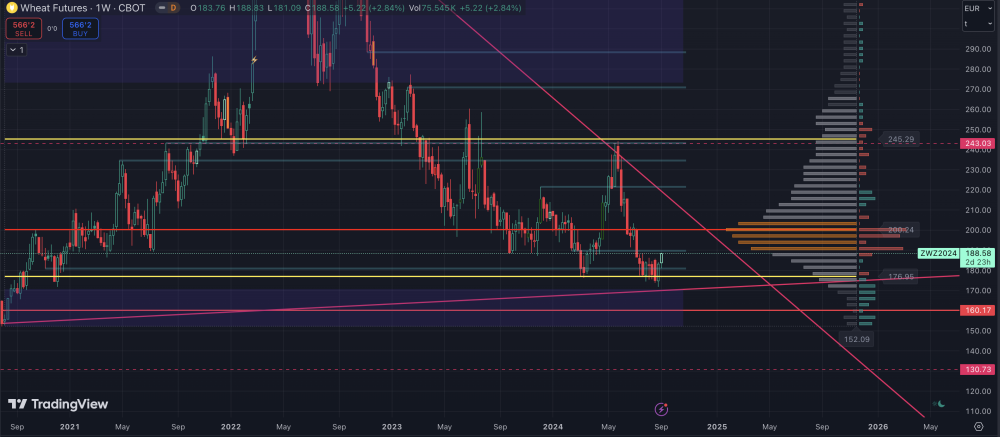Viewport: 1000px width, 437px height.
Task: Open chart settings hexagon gear icon
Action: tap(979, 426)
